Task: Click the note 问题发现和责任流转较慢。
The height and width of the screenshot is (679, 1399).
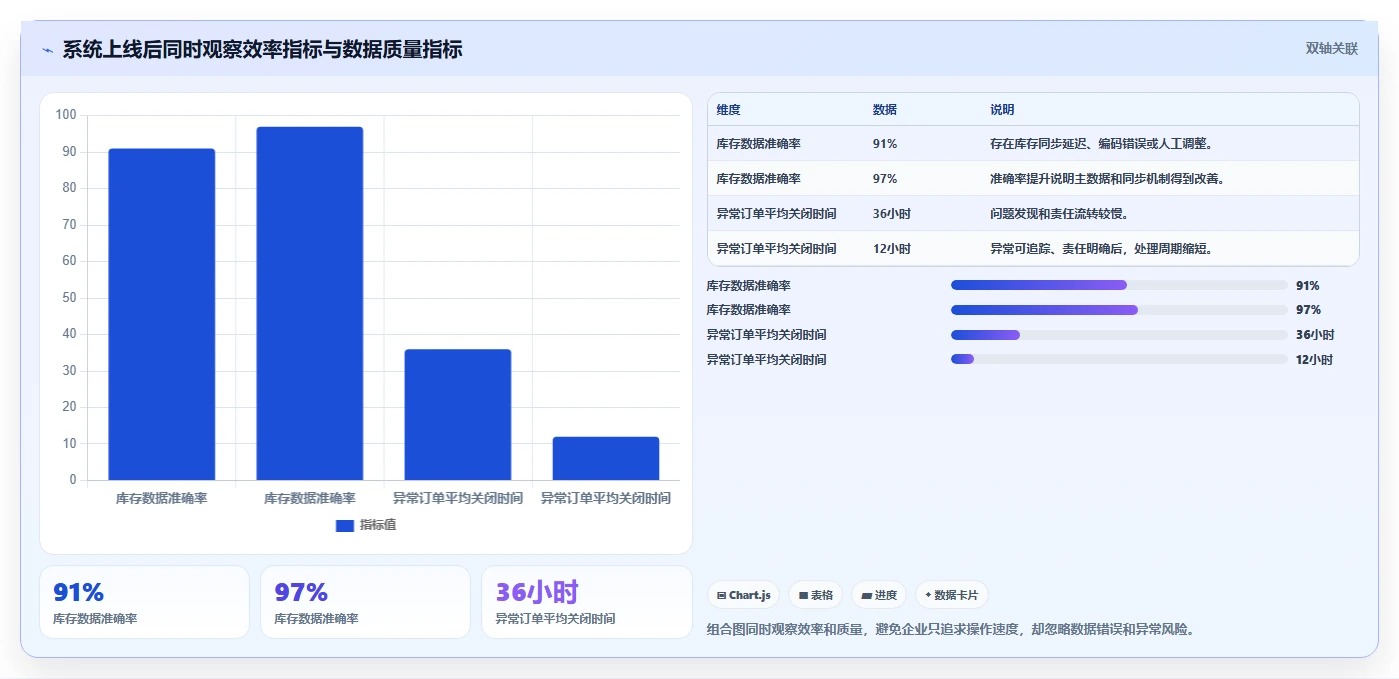Action: (x=1060, y=214)
